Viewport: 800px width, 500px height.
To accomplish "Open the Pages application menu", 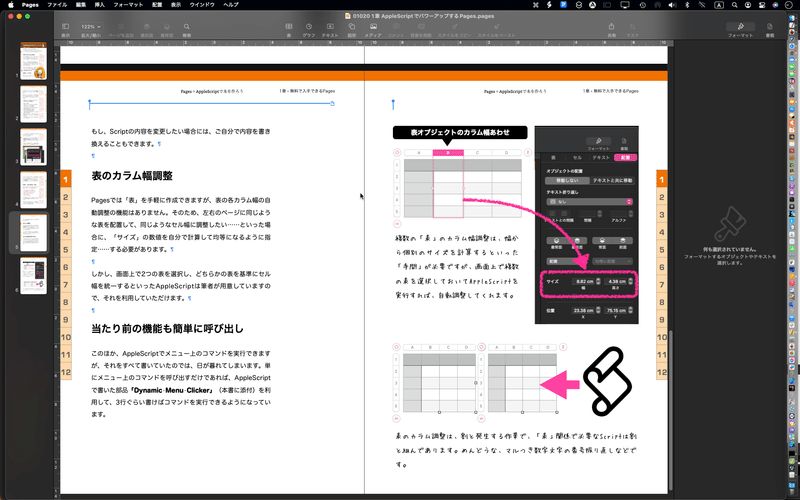I will (x=30, y=5).
